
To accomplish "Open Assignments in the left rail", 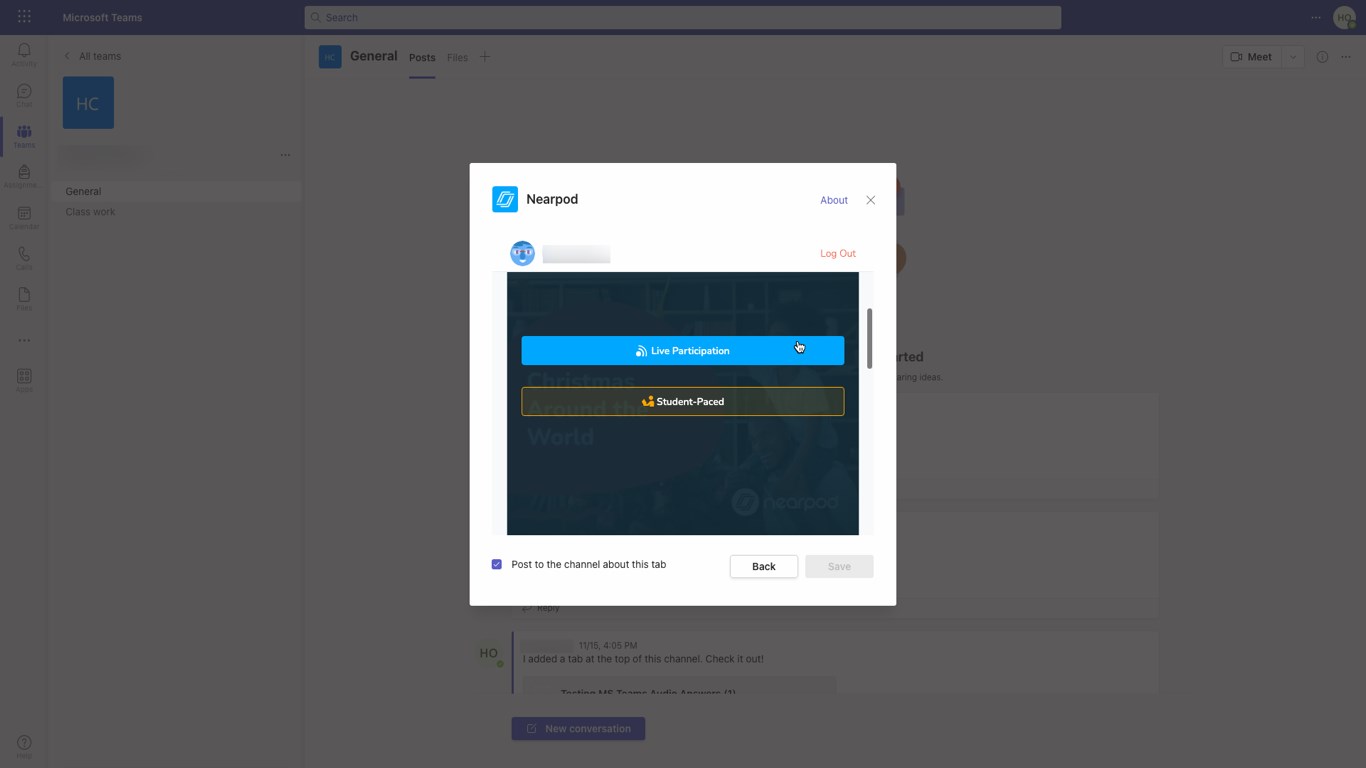I will point(24,177).
